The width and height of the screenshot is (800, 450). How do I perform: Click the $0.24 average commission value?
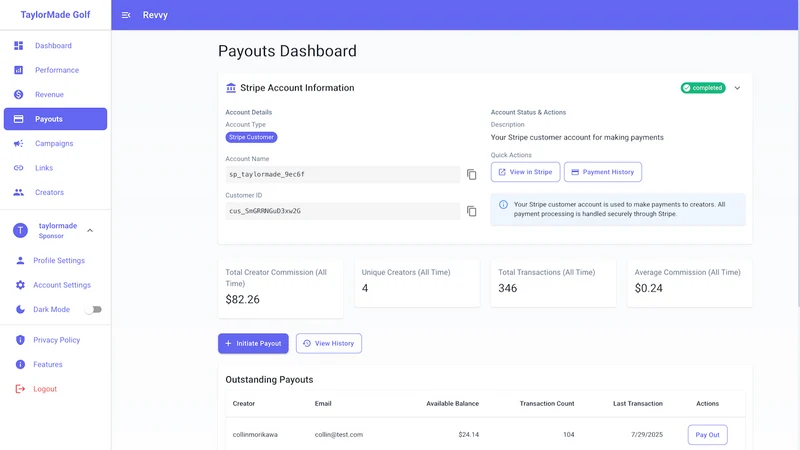point(648,288)
